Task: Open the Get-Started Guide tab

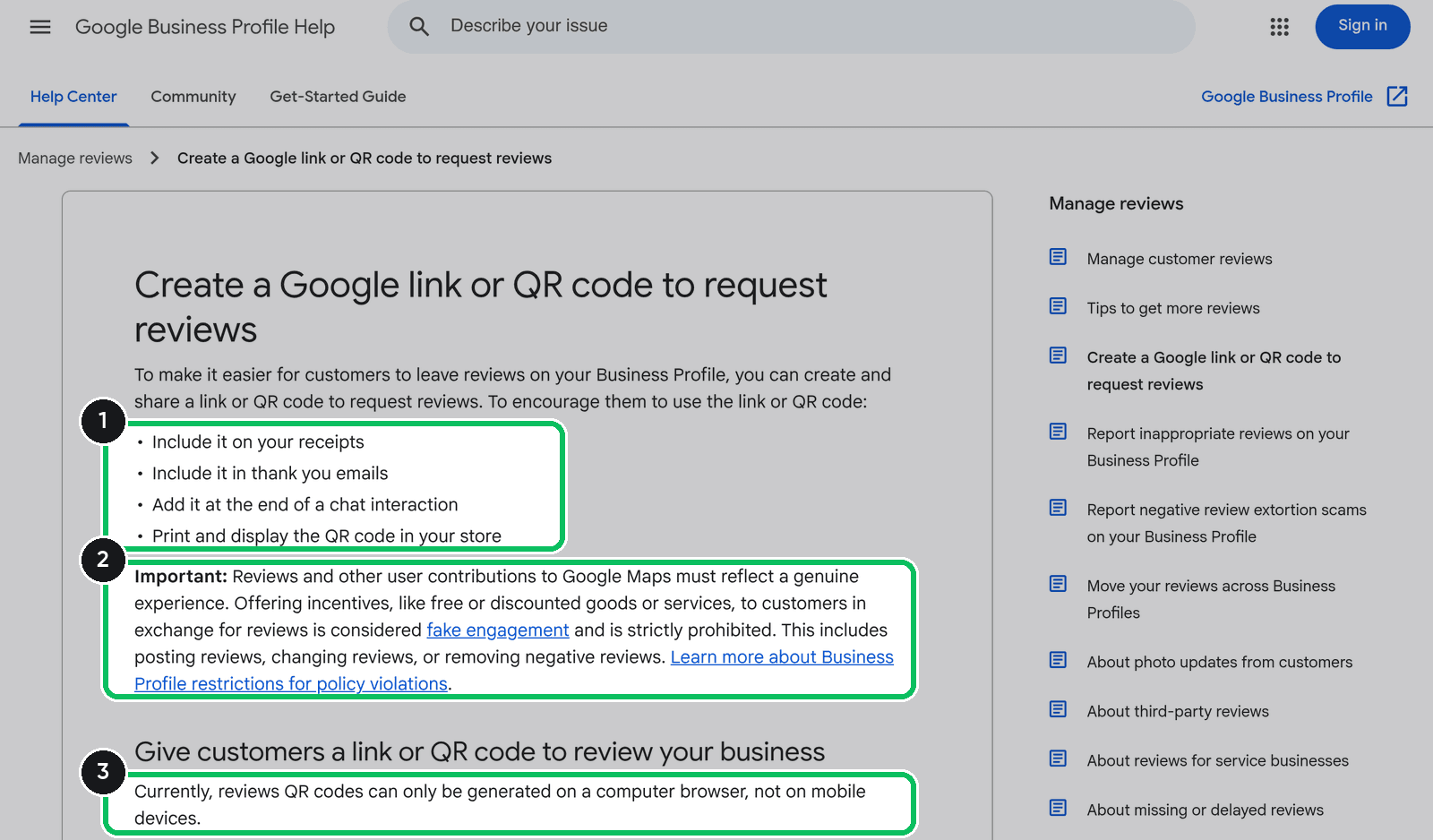Action: pyautogui.click(x=338, y=97)
